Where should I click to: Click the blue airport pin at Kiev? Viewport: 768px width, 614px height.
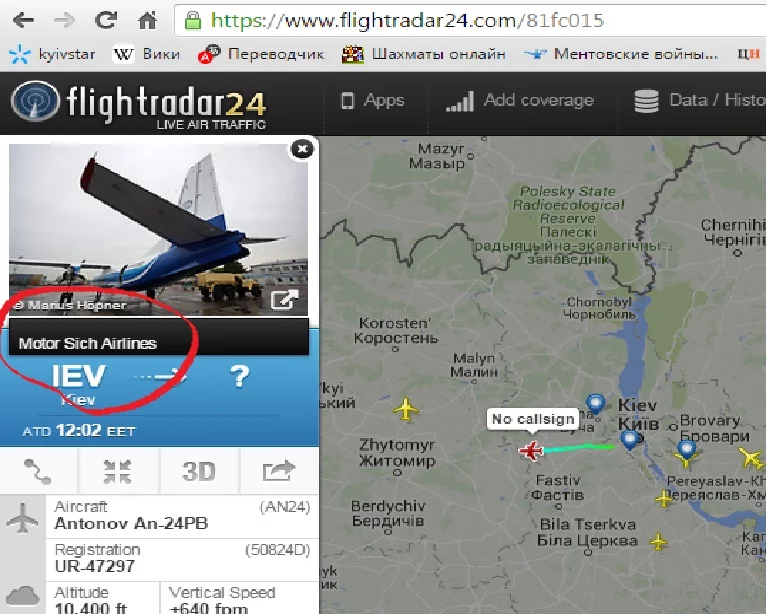629,440
